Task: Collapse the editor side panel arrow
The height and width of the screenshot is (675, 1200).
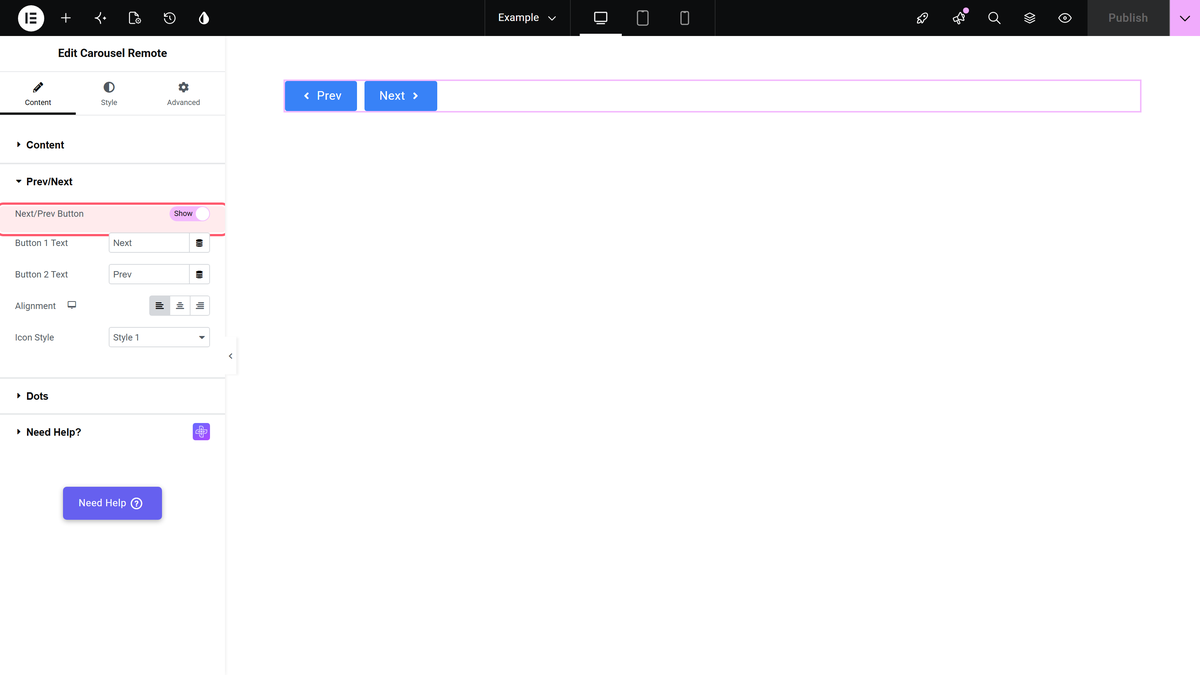Action: click(230, 356)
